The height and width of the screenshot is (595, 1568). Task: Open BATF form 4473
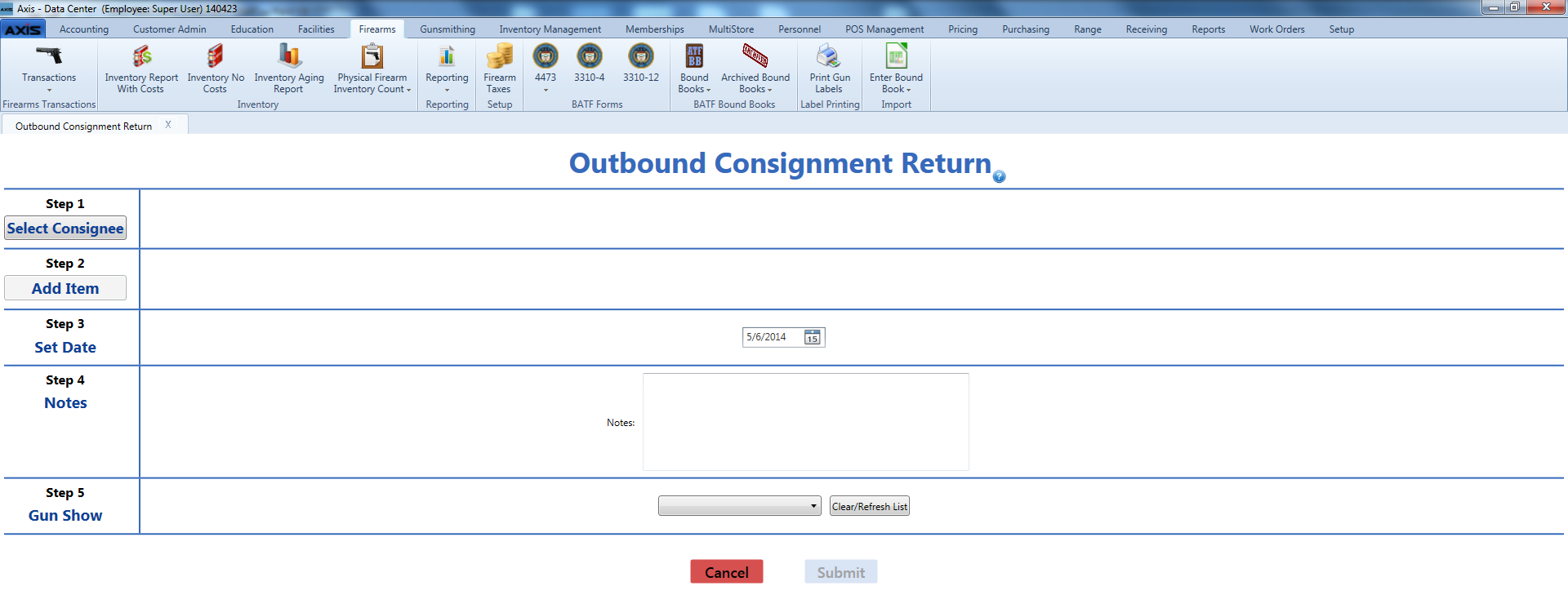click(x=546, y=64)
